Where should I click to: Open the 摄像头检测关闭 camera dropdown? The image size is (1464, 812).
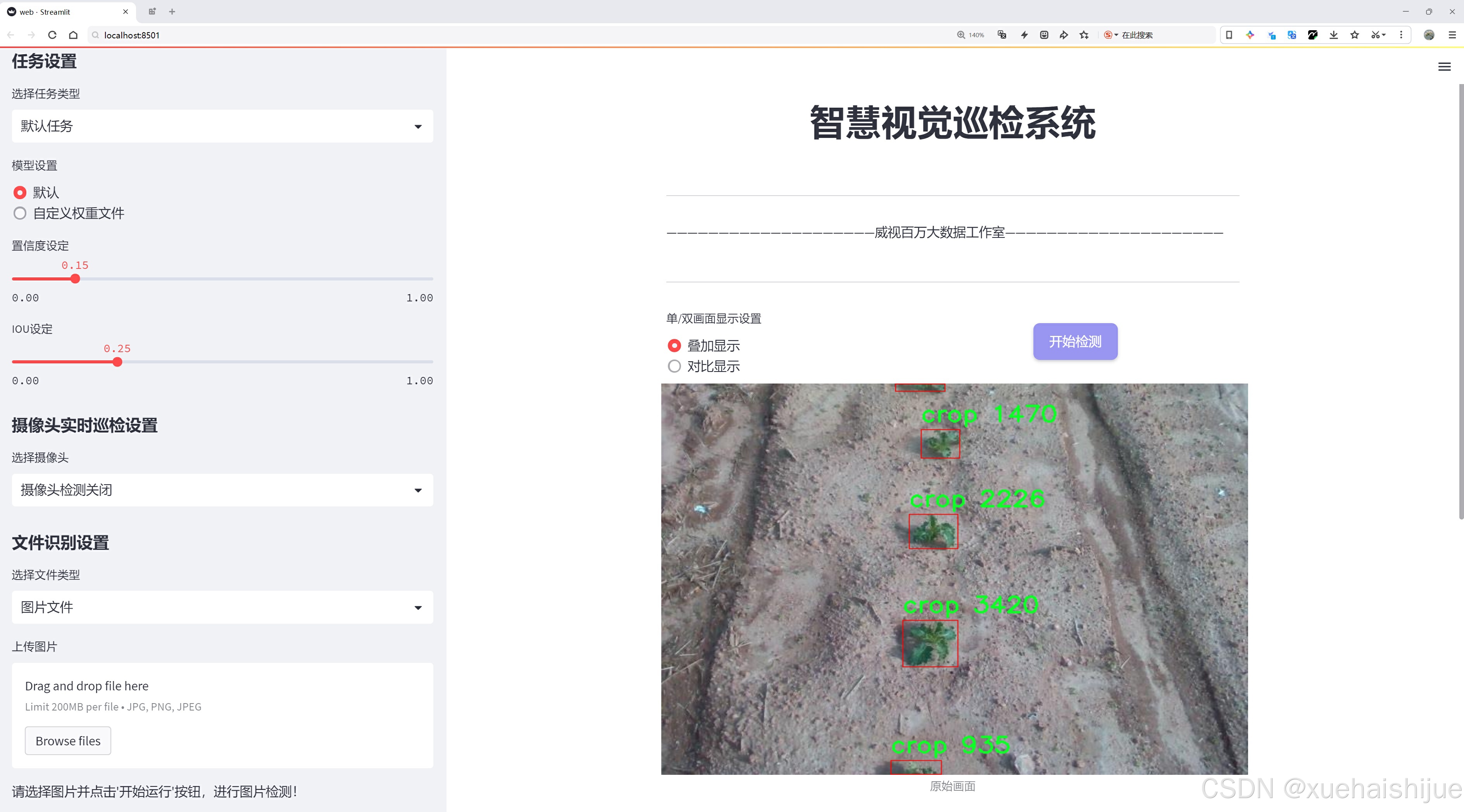click(222, 490)
